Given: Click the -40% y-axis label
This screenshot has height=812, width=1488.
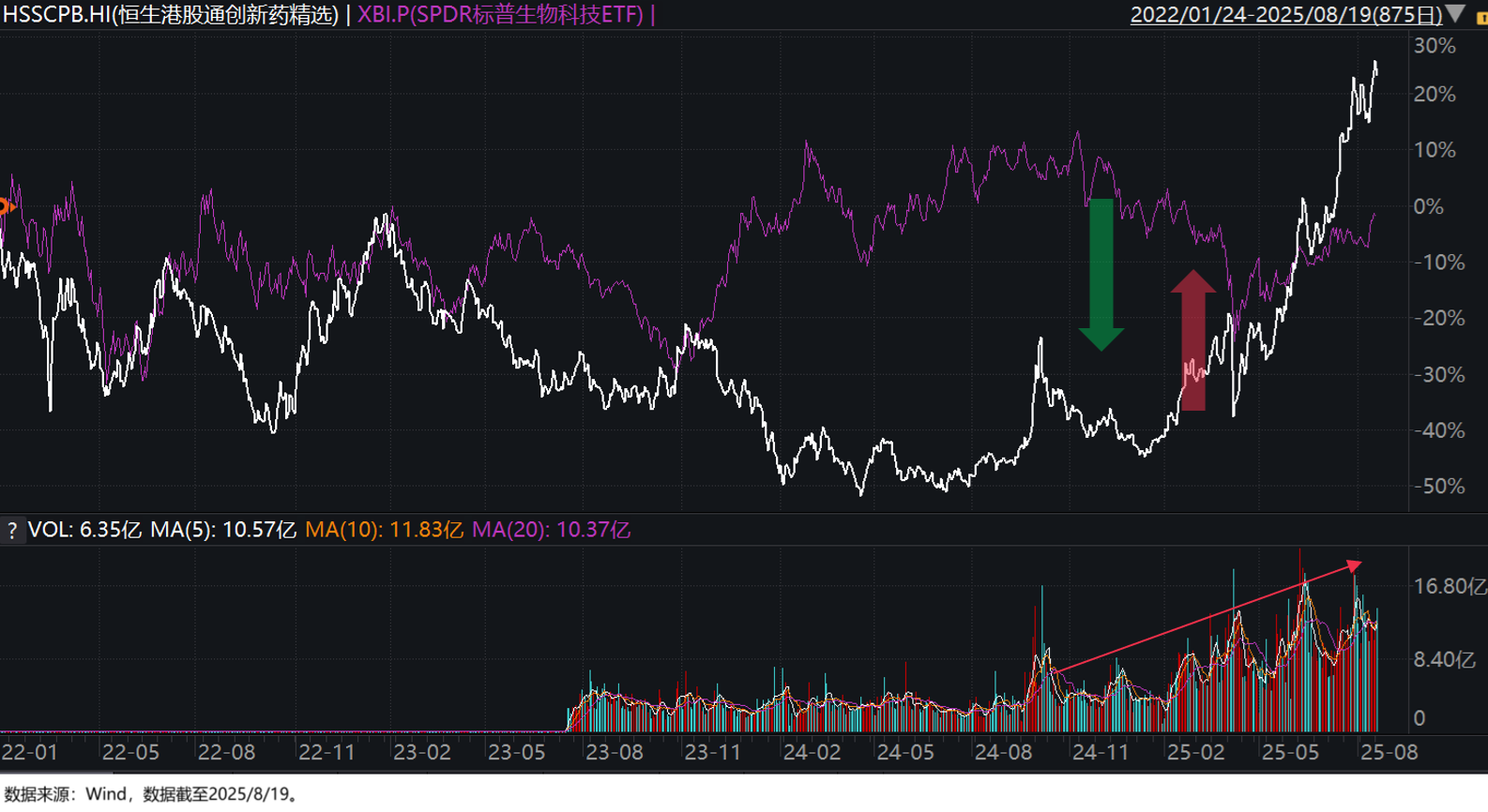Looking at the screenshot, I should 1439,430.
